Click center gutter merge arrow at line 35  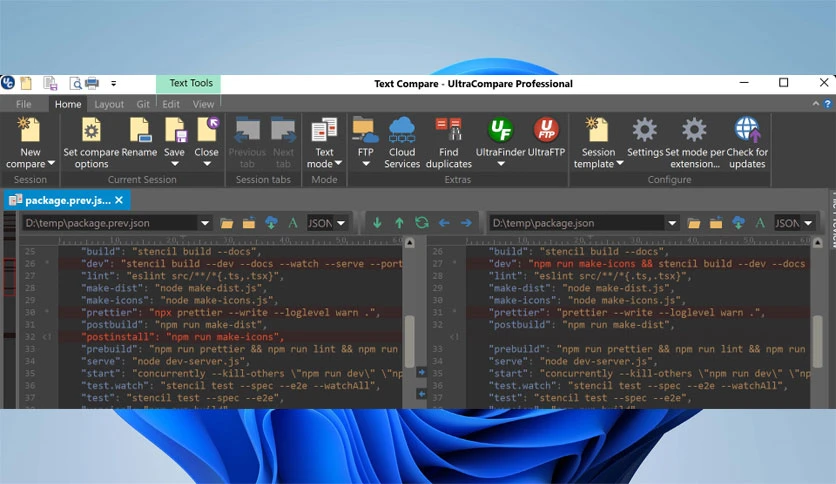click(x=421, y=372)
